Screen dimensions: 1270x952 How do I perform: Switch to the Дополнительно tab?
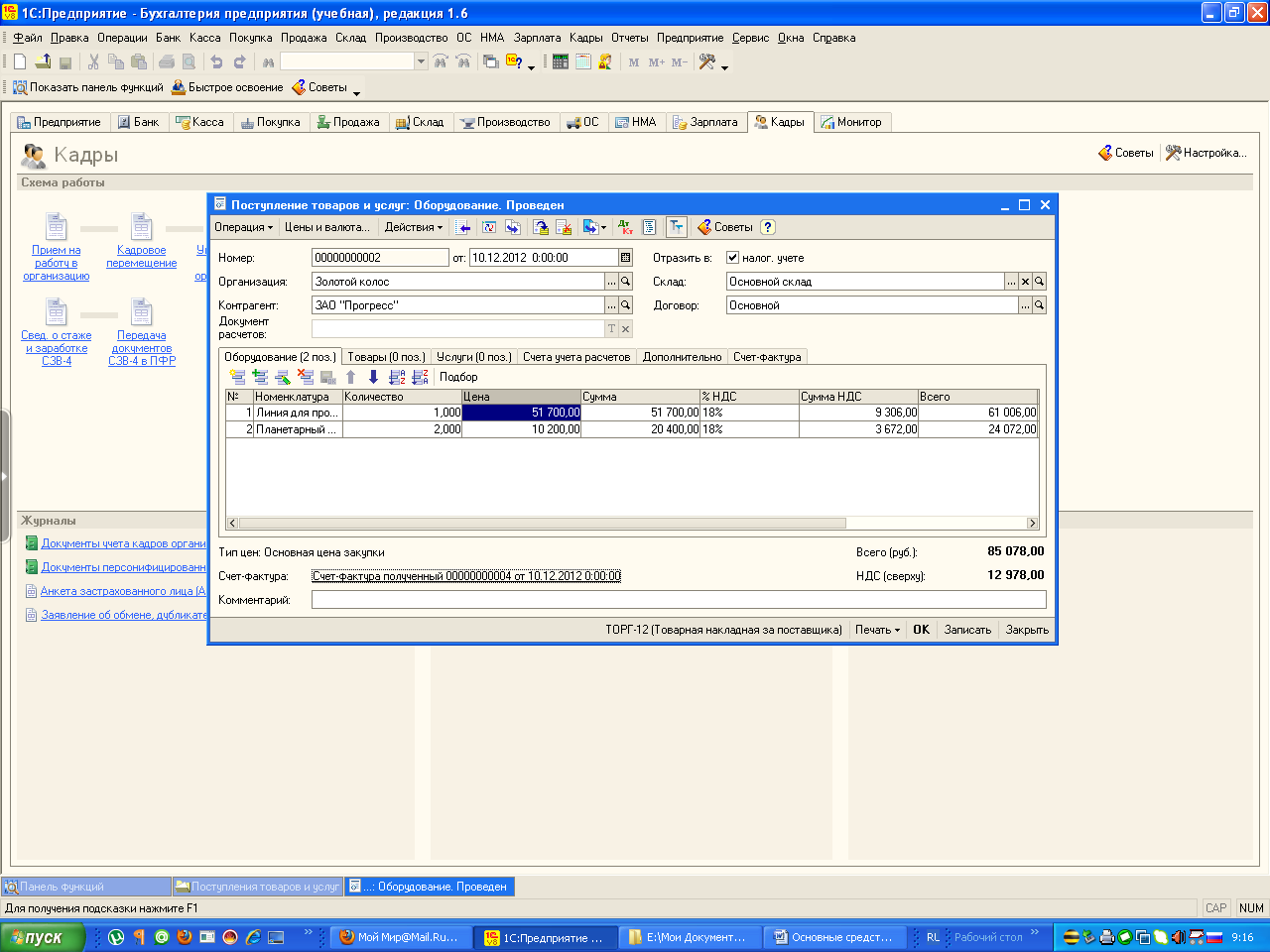(x=682, y=357)
